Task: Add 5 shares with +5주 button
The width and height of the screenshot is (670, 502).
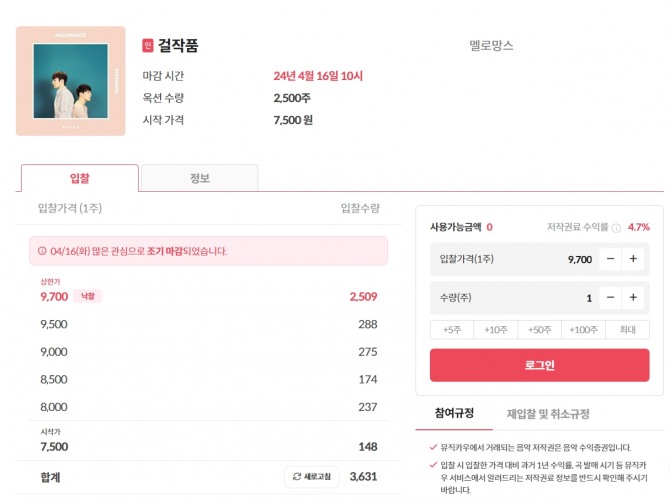Action: pos(452,330)
